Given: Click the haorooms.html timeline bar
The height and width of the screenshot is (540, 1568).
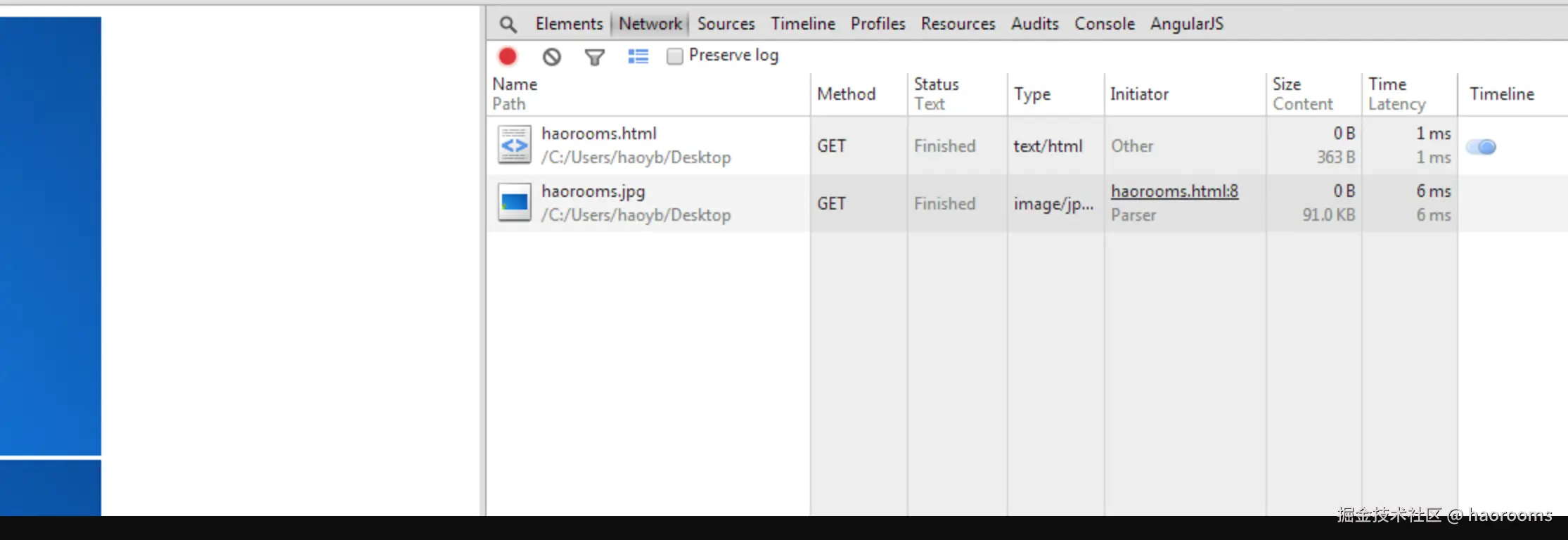Looking at the screenshot, I should 1481,146.
